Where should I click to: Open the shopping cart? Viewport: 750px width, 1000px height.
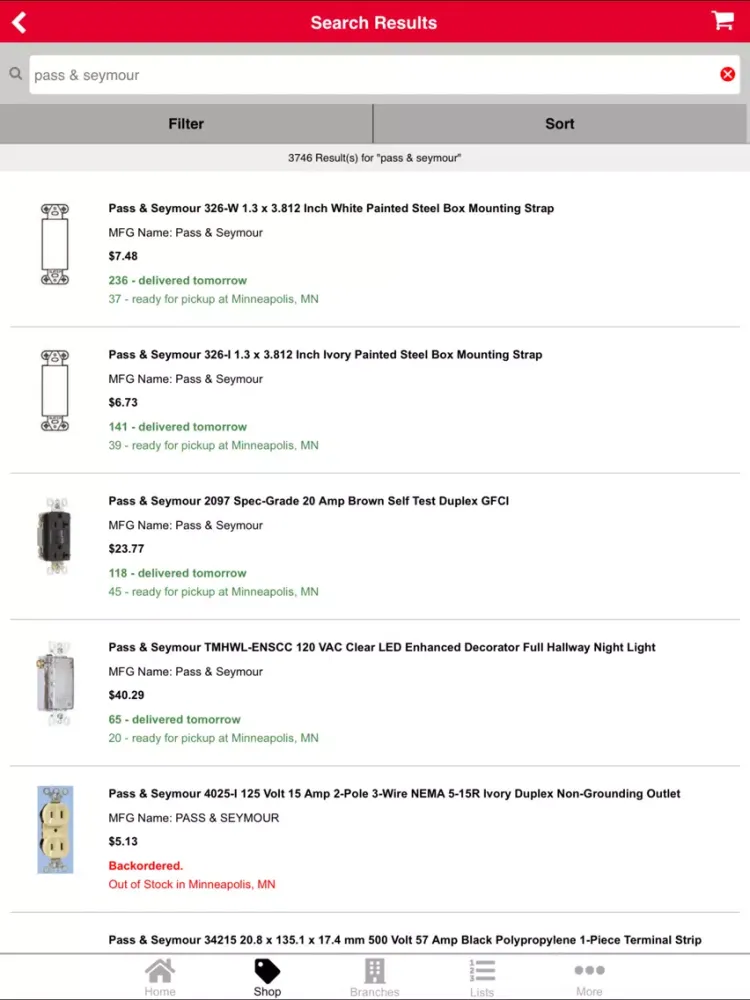coord(722,21)
